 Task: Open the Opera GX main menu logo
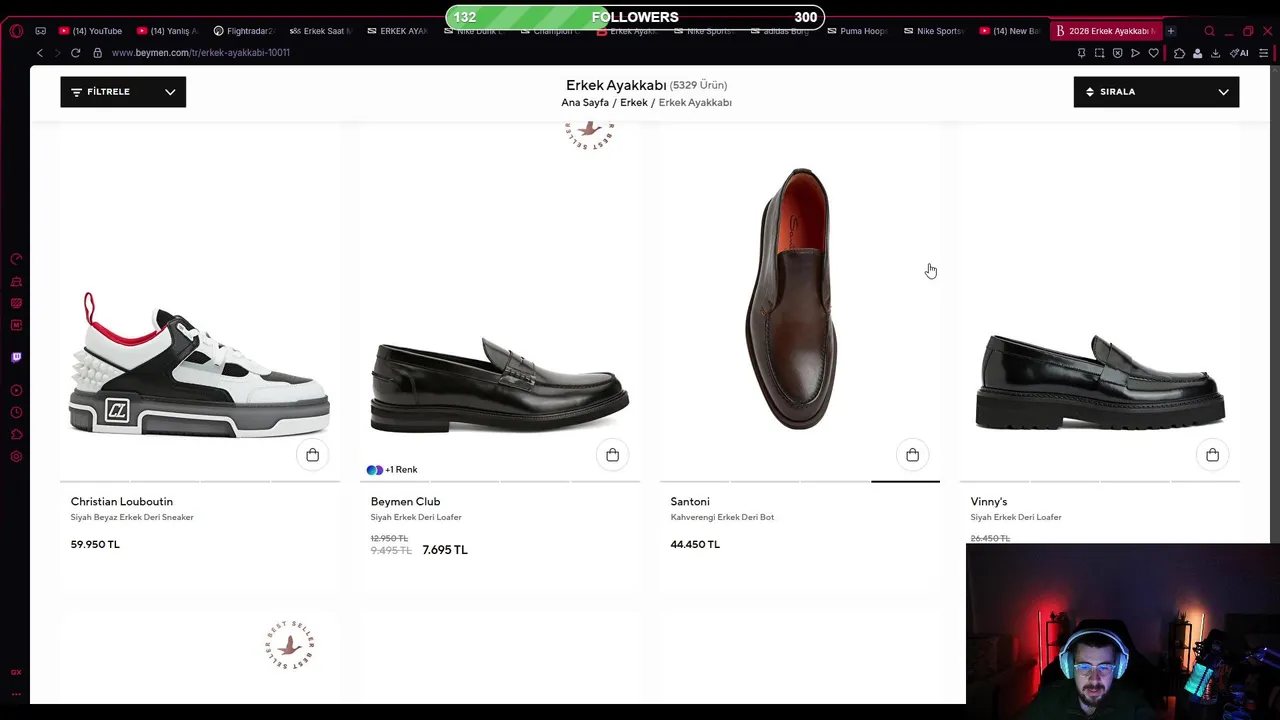point(16,31)
